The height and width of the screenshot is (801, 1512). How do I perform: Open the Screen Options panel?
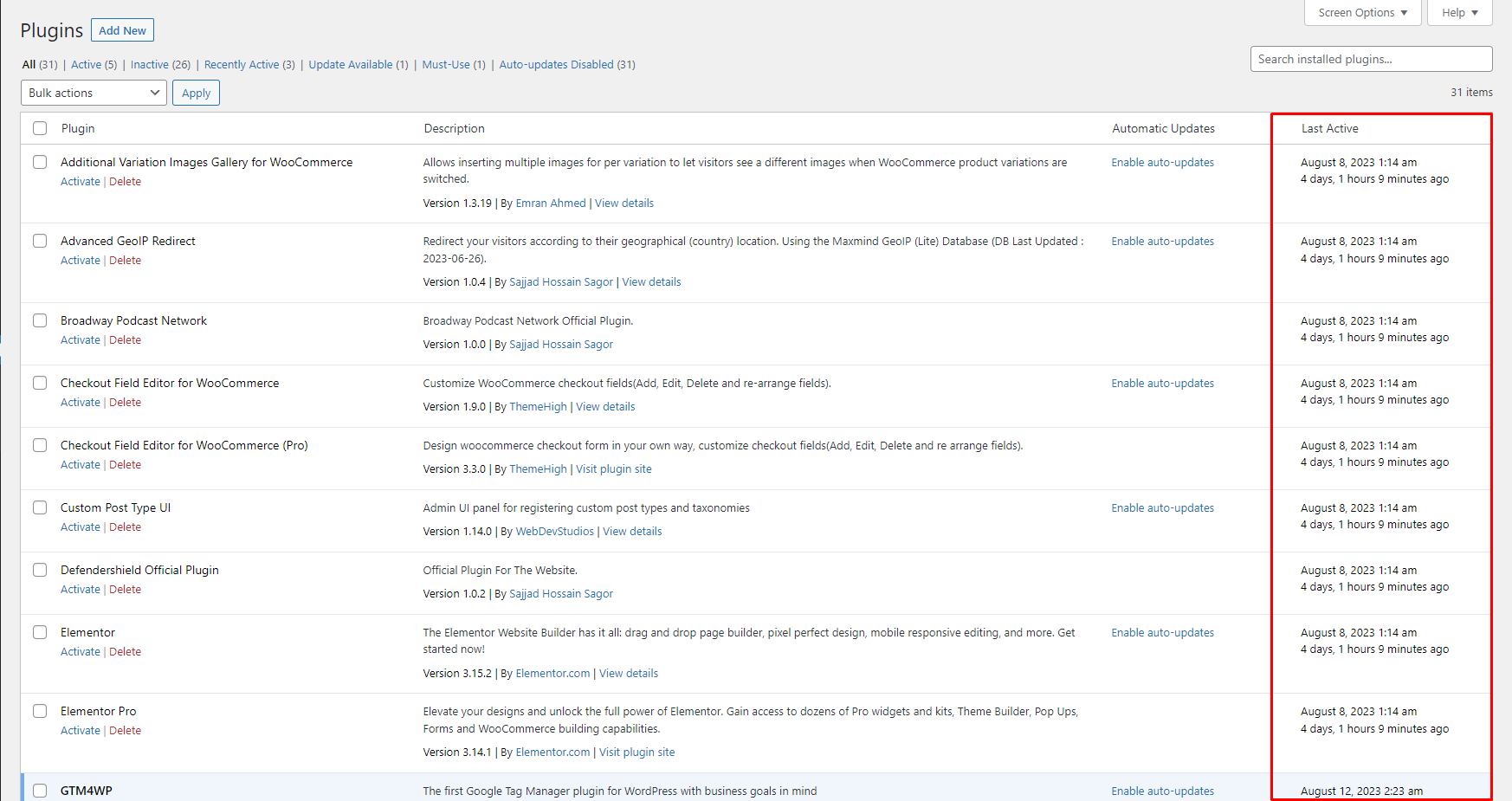tap(1362, 13)
